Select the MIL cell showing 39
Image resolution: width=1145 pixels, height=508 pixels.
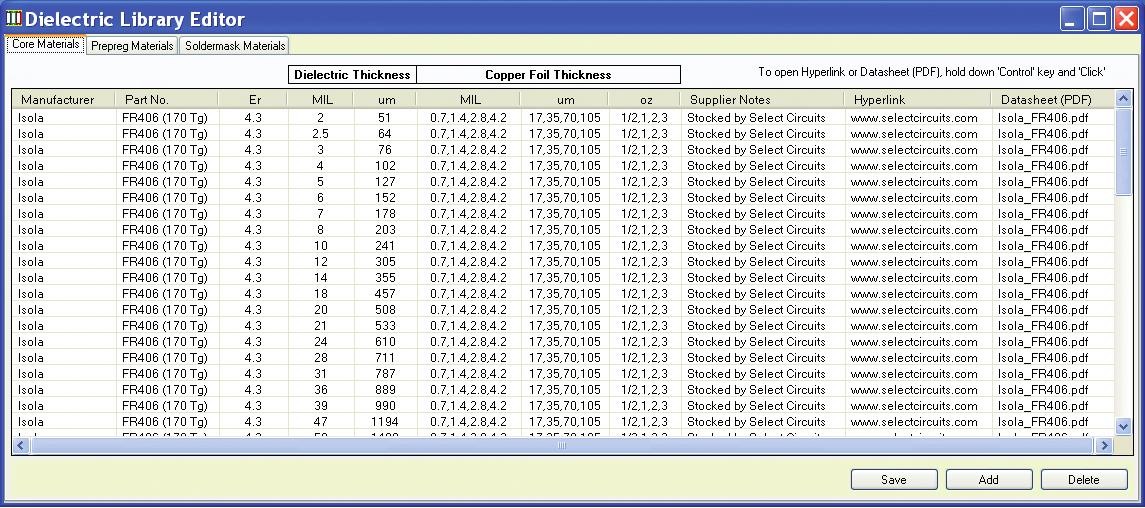[321, 406]
